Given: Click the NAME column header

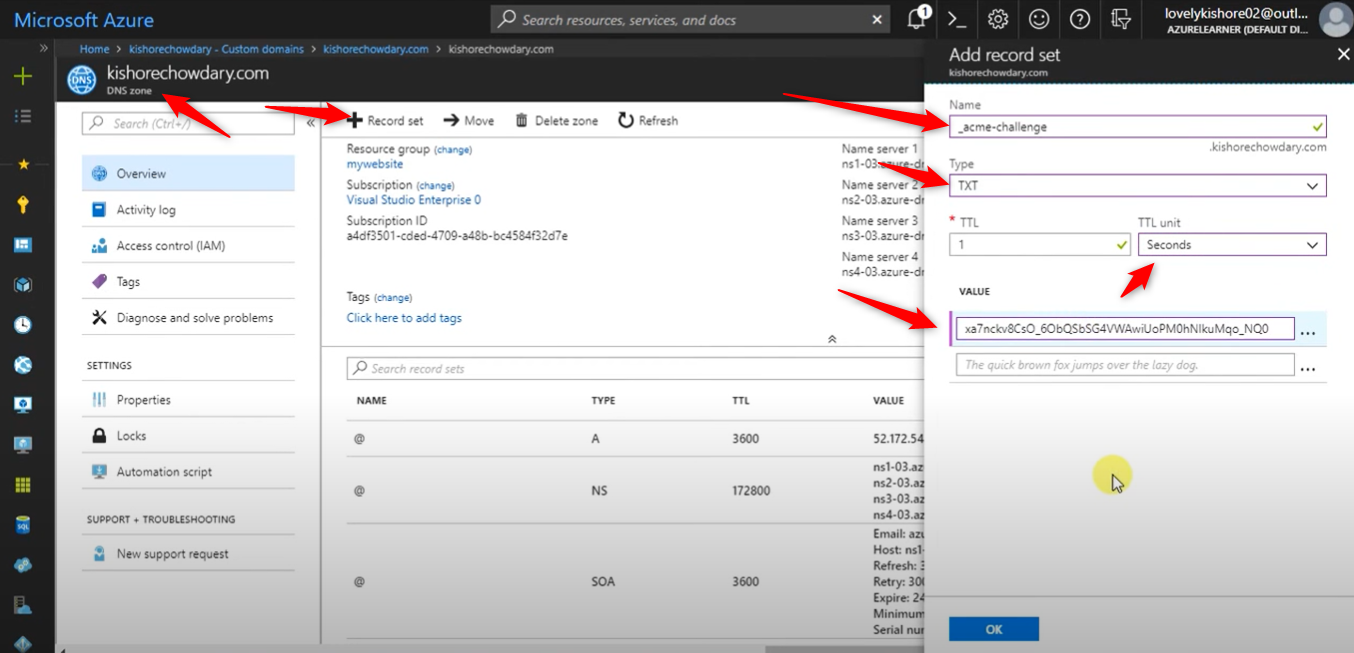Looking at the screenshot, I should pos(371,400).
